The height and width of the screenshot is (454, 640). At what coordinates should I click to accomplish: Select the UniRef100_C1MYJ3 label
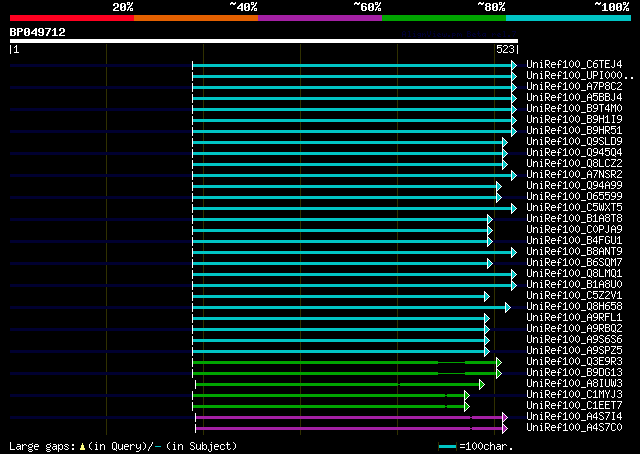pyautogui.click(x=574, y=395)
